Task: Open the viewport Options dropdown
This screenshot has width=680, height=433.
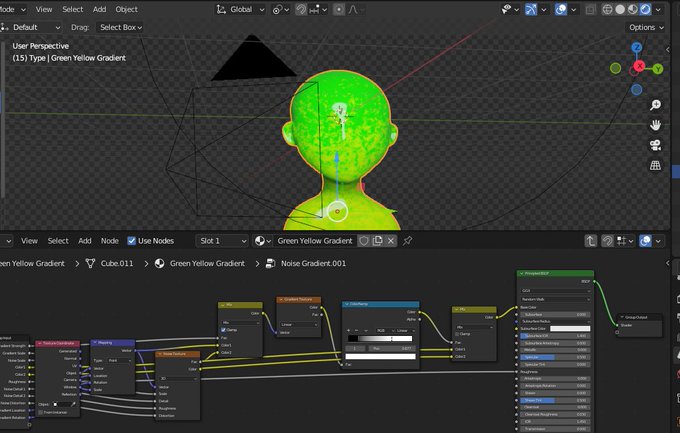Action: pos(646,27)
